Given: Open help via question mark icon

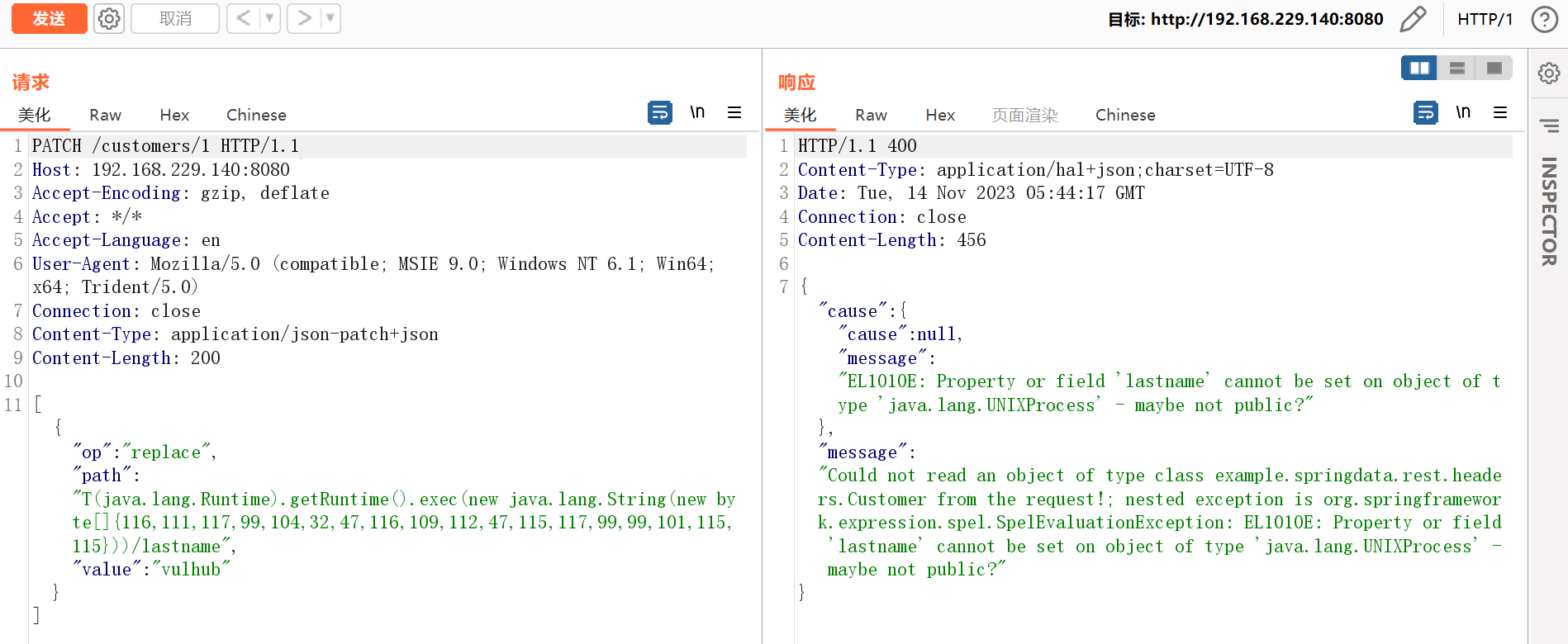Looking at the screenshot, I should [1544, 19].
